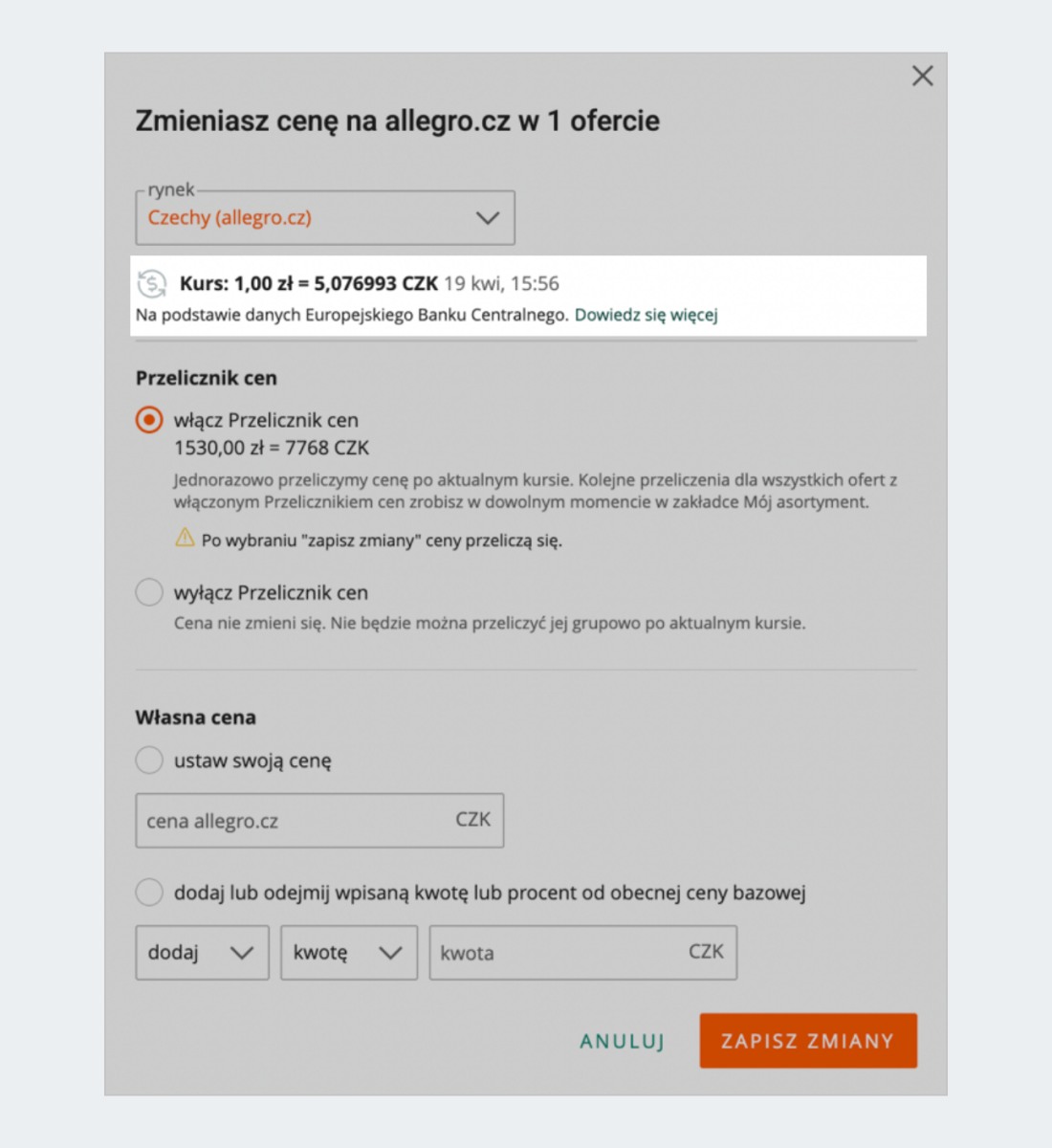The image size is (1052, 1148).
Task: Select dodaj lub odejmij kwotę radio
Action: click(x=149, y=893)
